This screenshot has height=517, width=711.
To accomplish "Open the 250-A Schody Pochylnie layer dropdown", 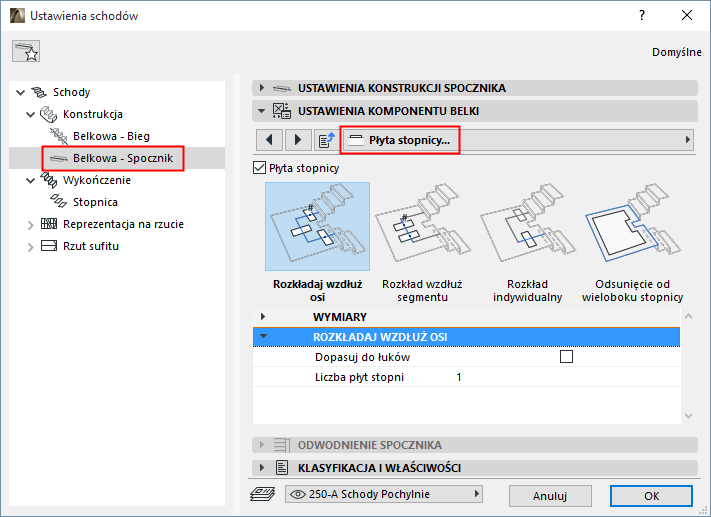I will pyautogui.click(x=384, y=494).
